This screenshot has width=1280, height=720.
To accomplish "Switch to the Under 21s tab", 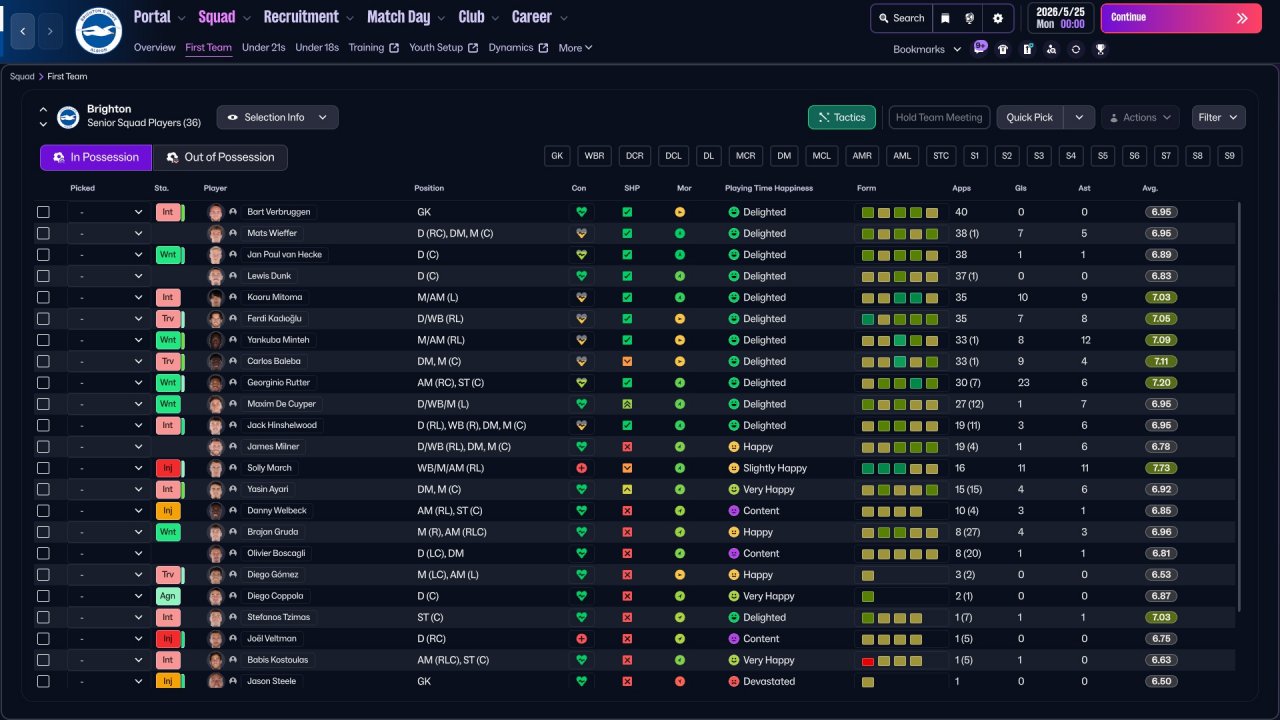I will (264, 48).
